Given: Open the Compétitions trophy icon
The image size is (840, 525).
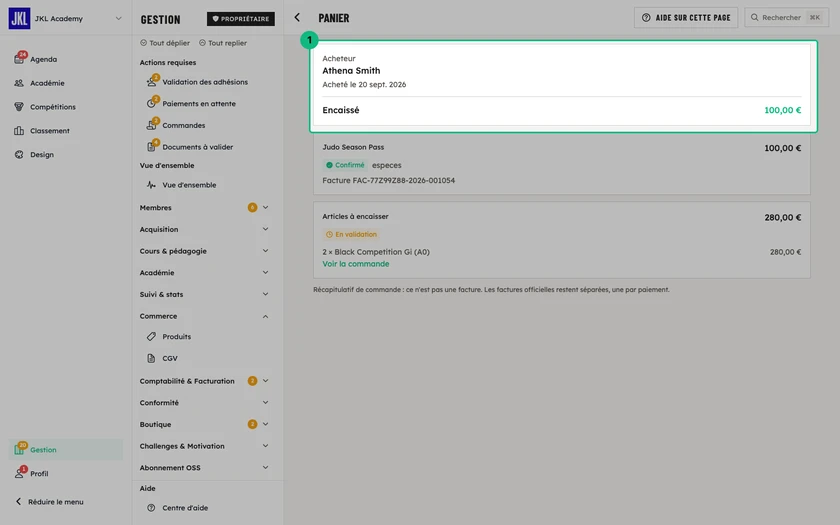Looking at the screenshot, I should pos(19,107).
